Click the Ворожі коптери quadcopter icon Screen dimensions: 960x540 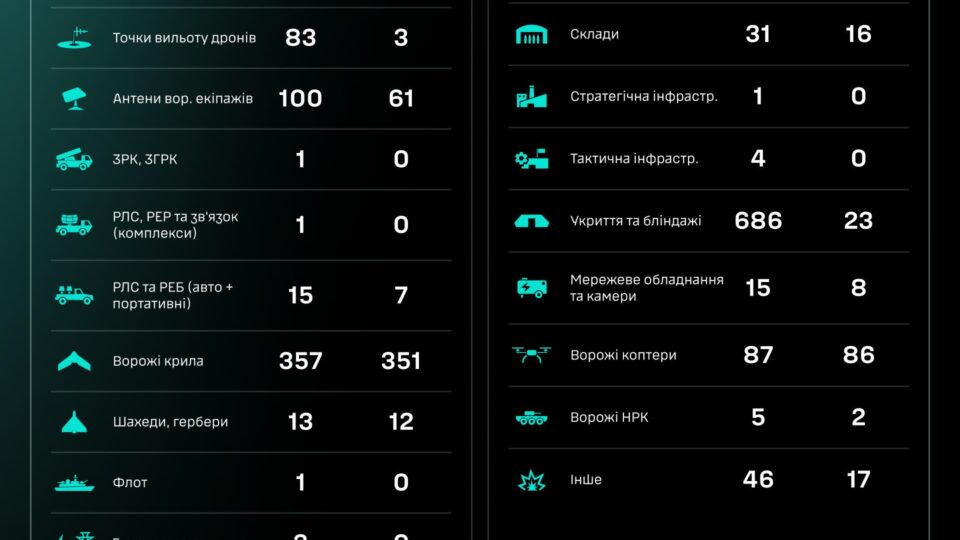(x=531, y=355)
